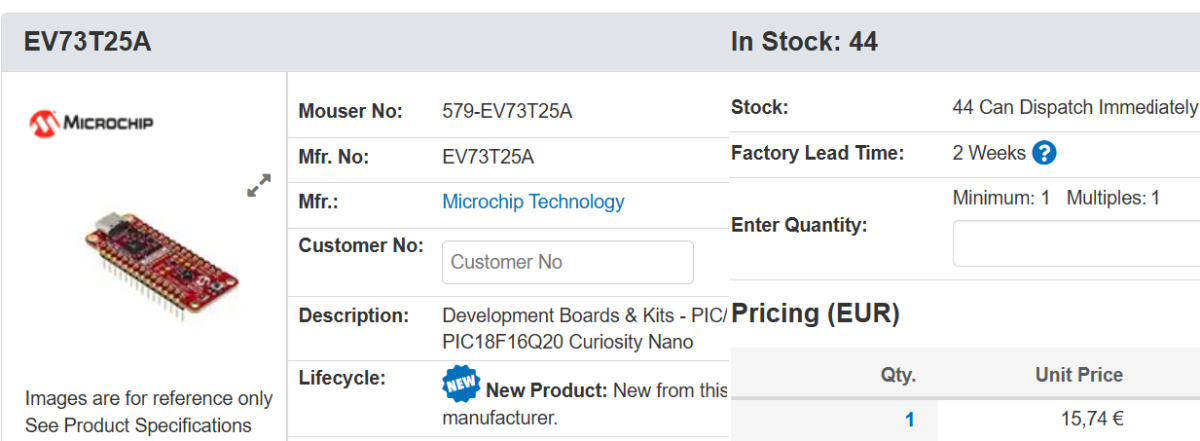Click the Pricing (EUR) heading
This screenshot has width=1200, height=441.
coord(816,314)
